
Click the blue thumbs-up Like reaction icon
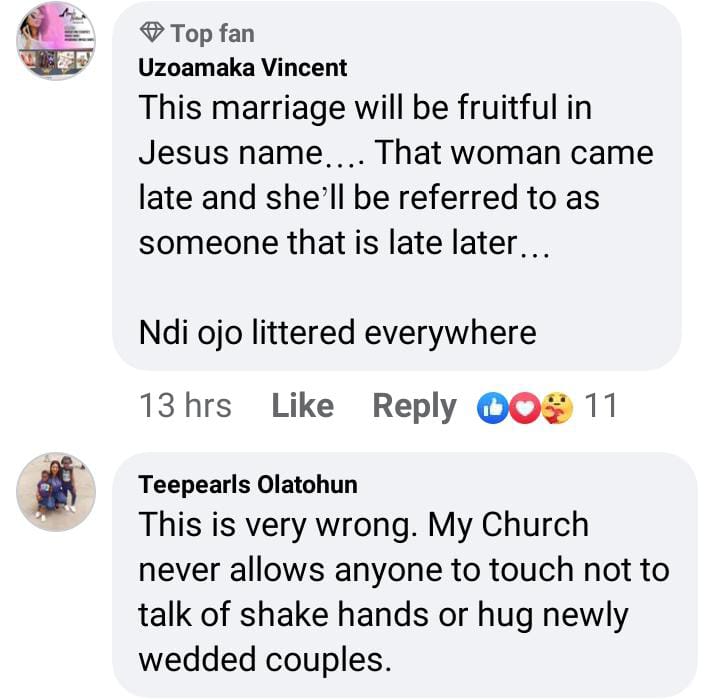tap(494, 407)
